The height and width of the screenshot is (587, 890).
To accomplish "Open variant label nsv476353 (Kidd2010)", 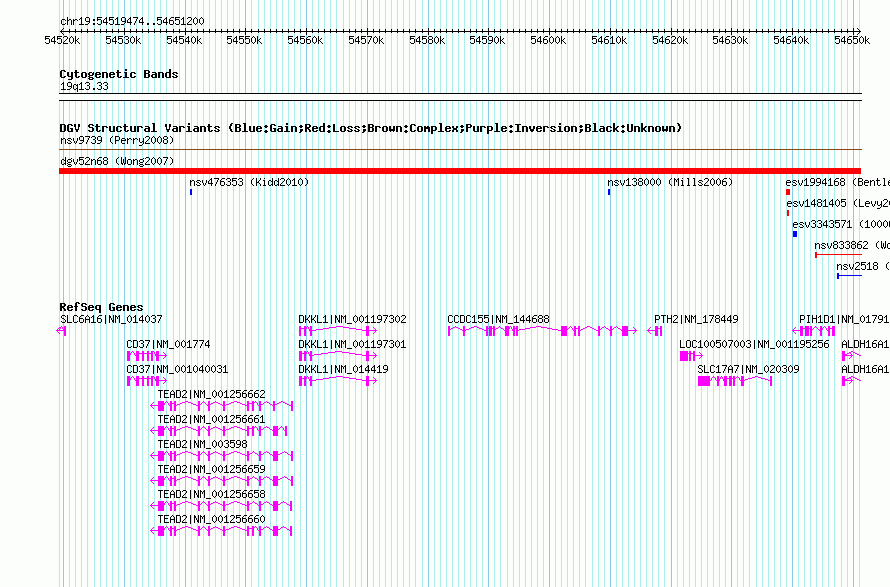I will [x=249, y=183].
